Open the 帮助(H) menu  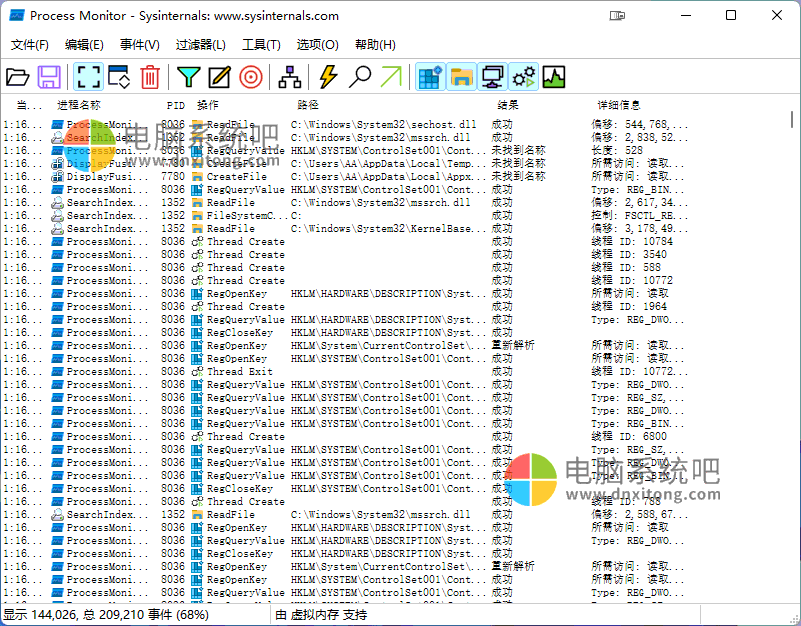(375, 45)
